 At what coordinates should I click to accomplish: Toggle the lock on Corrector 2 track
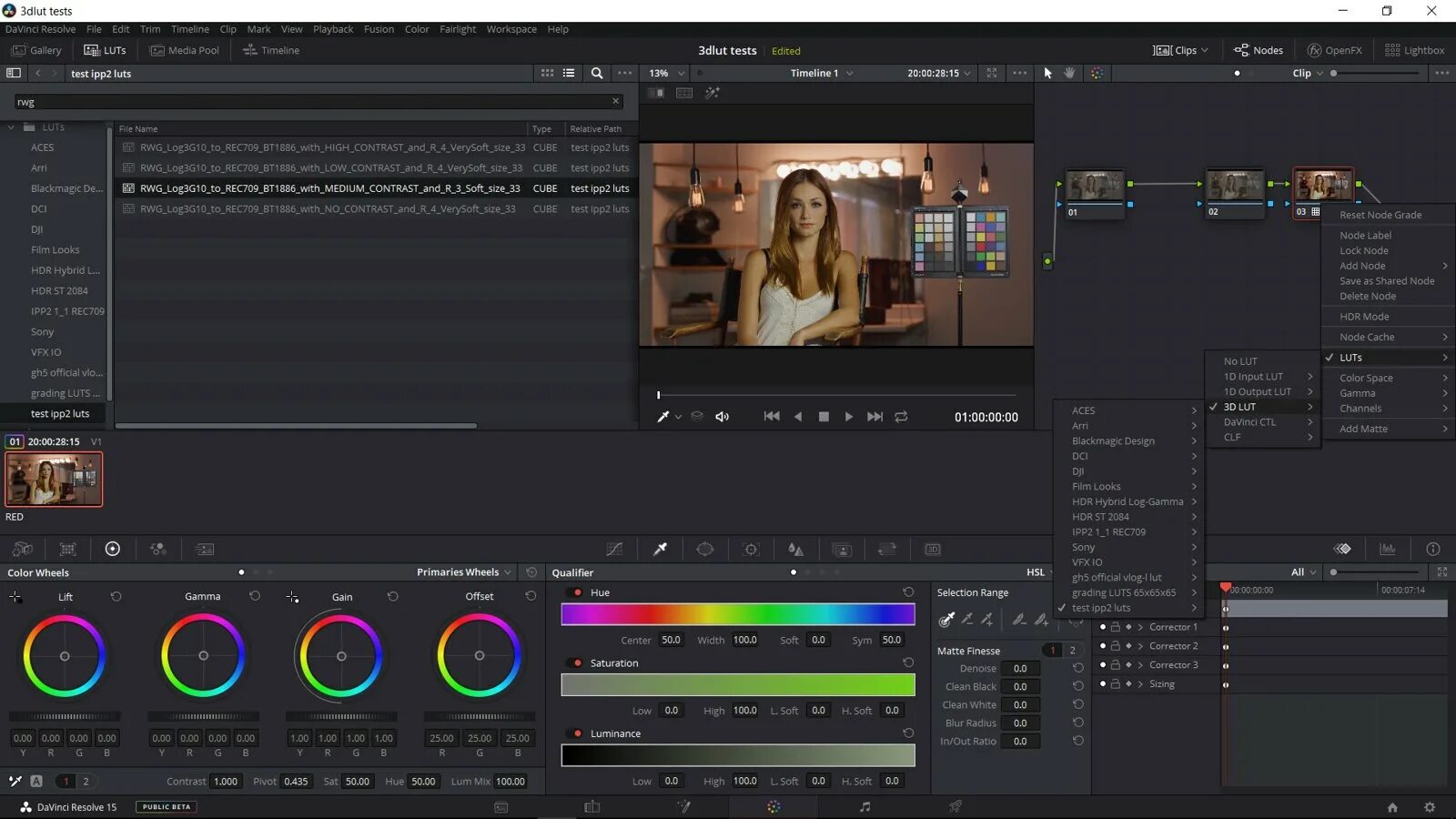[x=1116, y=646]
